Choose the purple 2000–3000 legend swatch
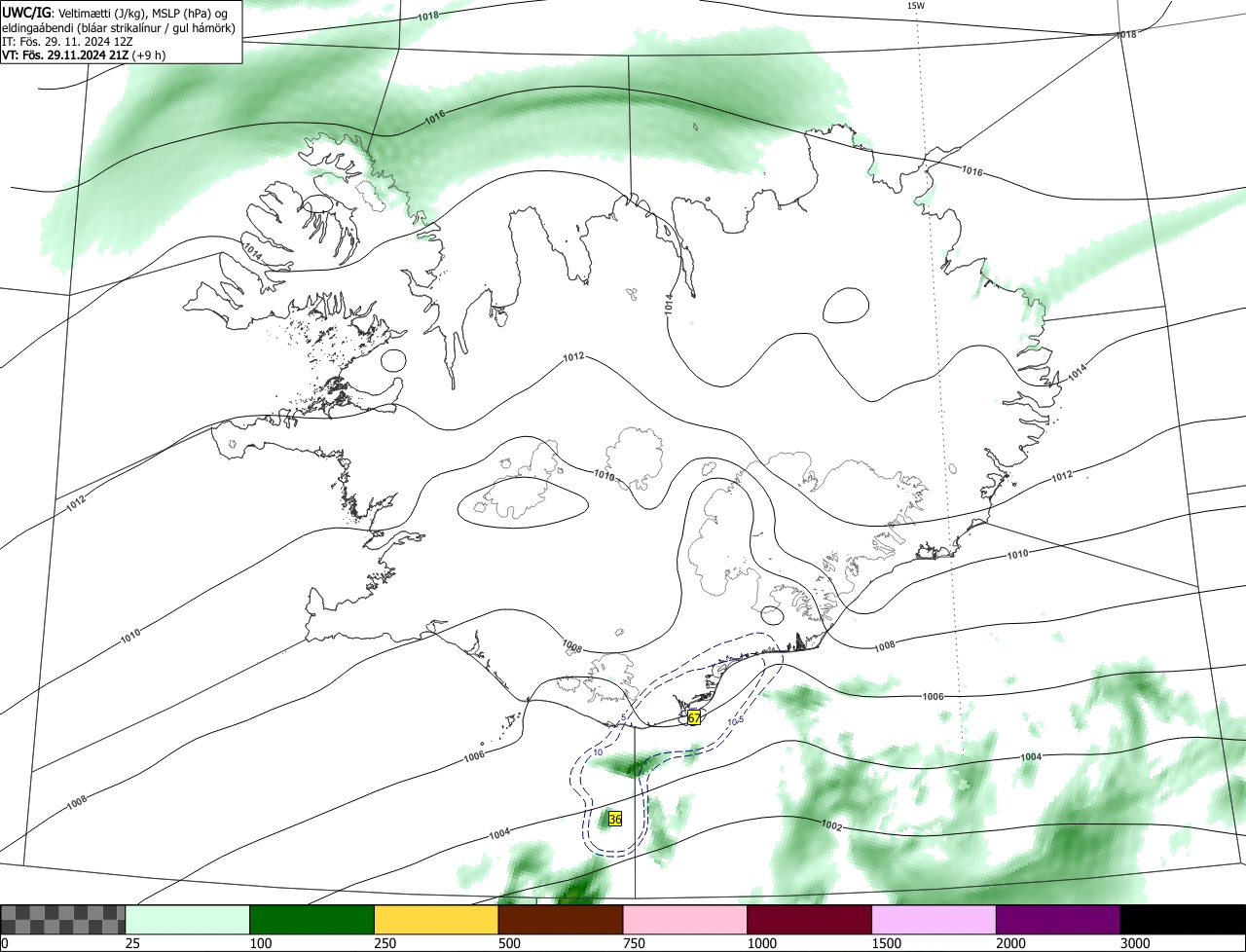The height and width of the screenshot is (952, 1246). point(1058,920)
